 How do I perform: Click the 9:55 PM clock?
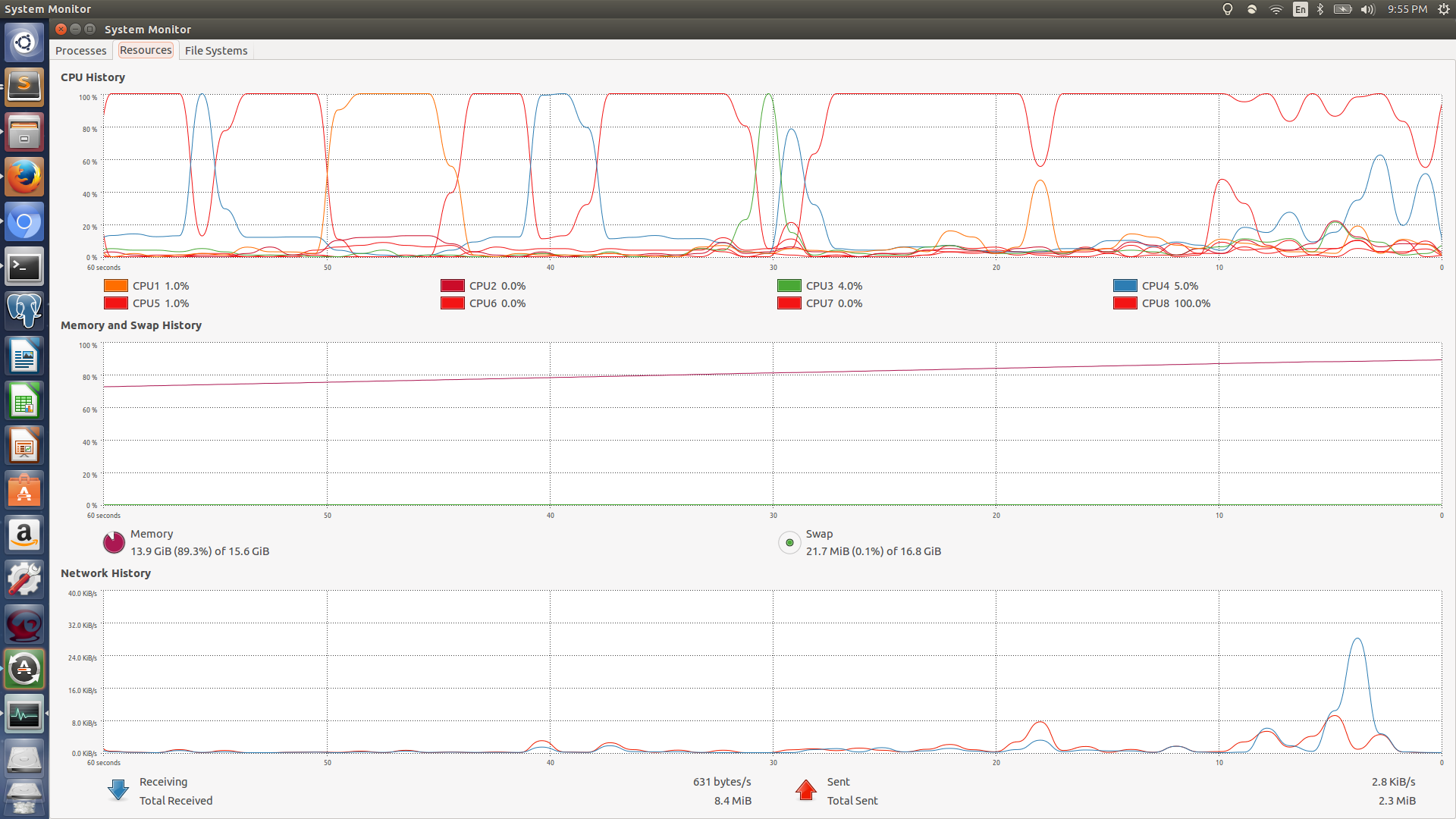coord(1407,9)
